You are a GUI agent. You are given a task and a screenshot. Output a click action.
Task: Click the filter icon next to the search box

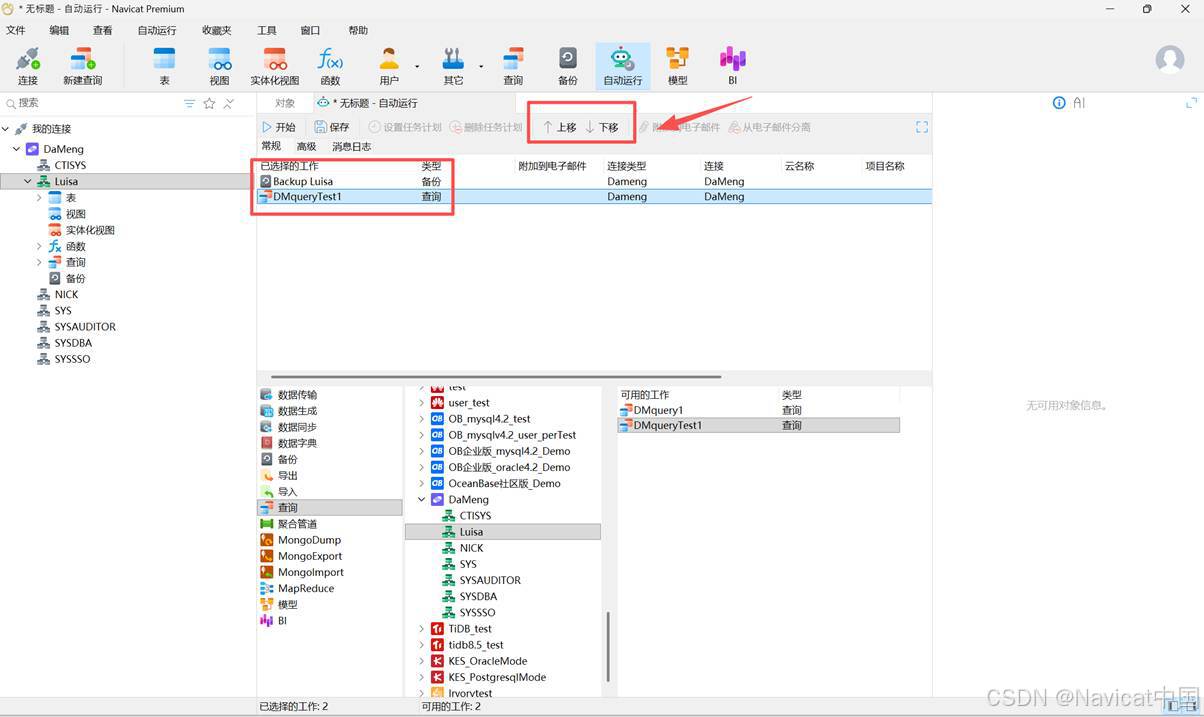pos(190,103)
